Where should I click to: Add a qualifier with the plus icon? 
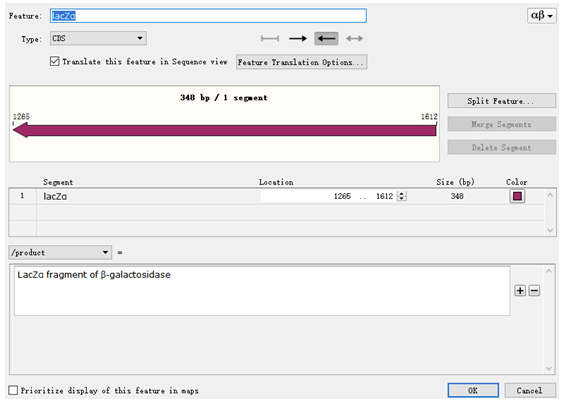[x=520, y=290]
